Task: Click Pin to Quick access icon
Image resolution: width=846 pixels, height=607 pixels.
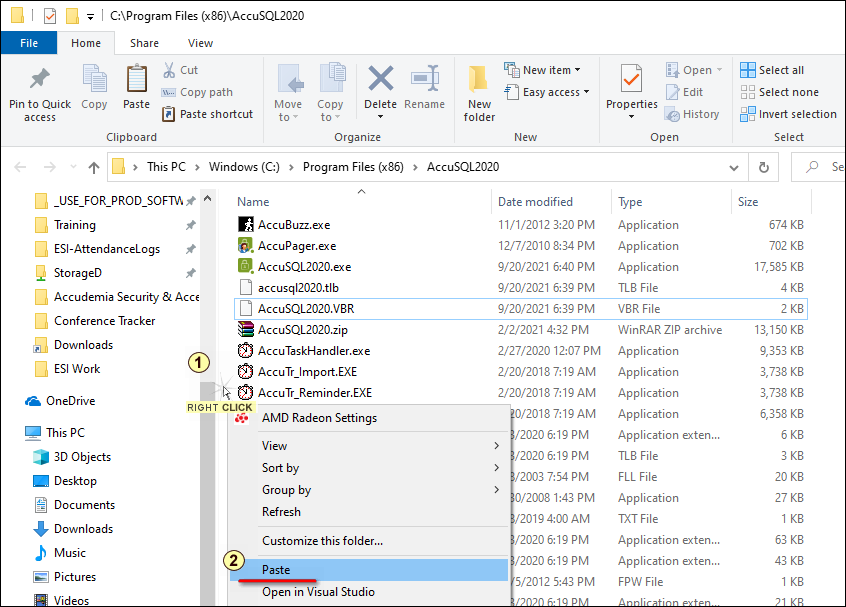Action: 39,79
